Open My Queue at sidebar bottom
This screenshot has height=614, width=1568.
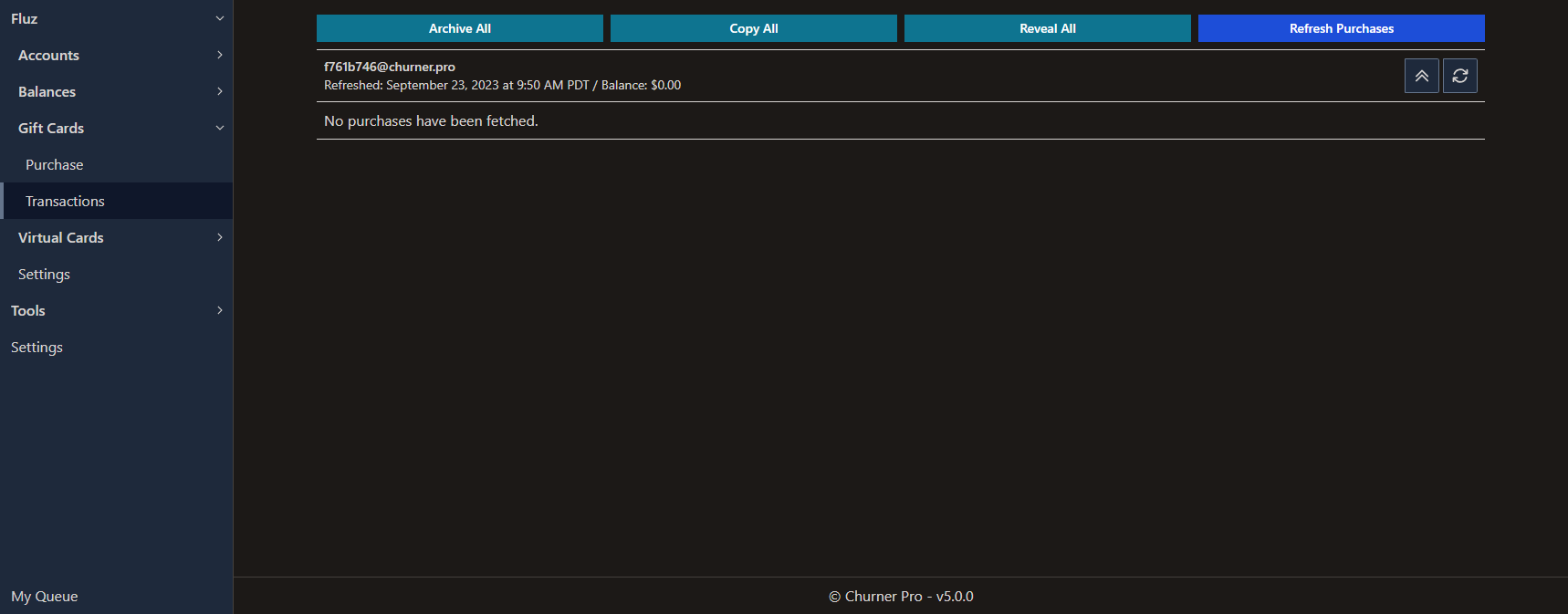pos(45,596)
